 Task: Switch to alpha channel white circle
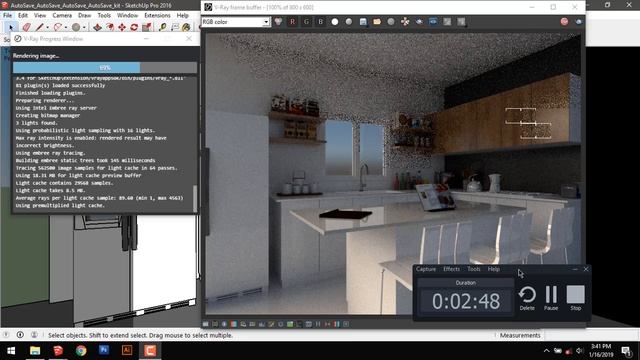(x=335, y=22)
